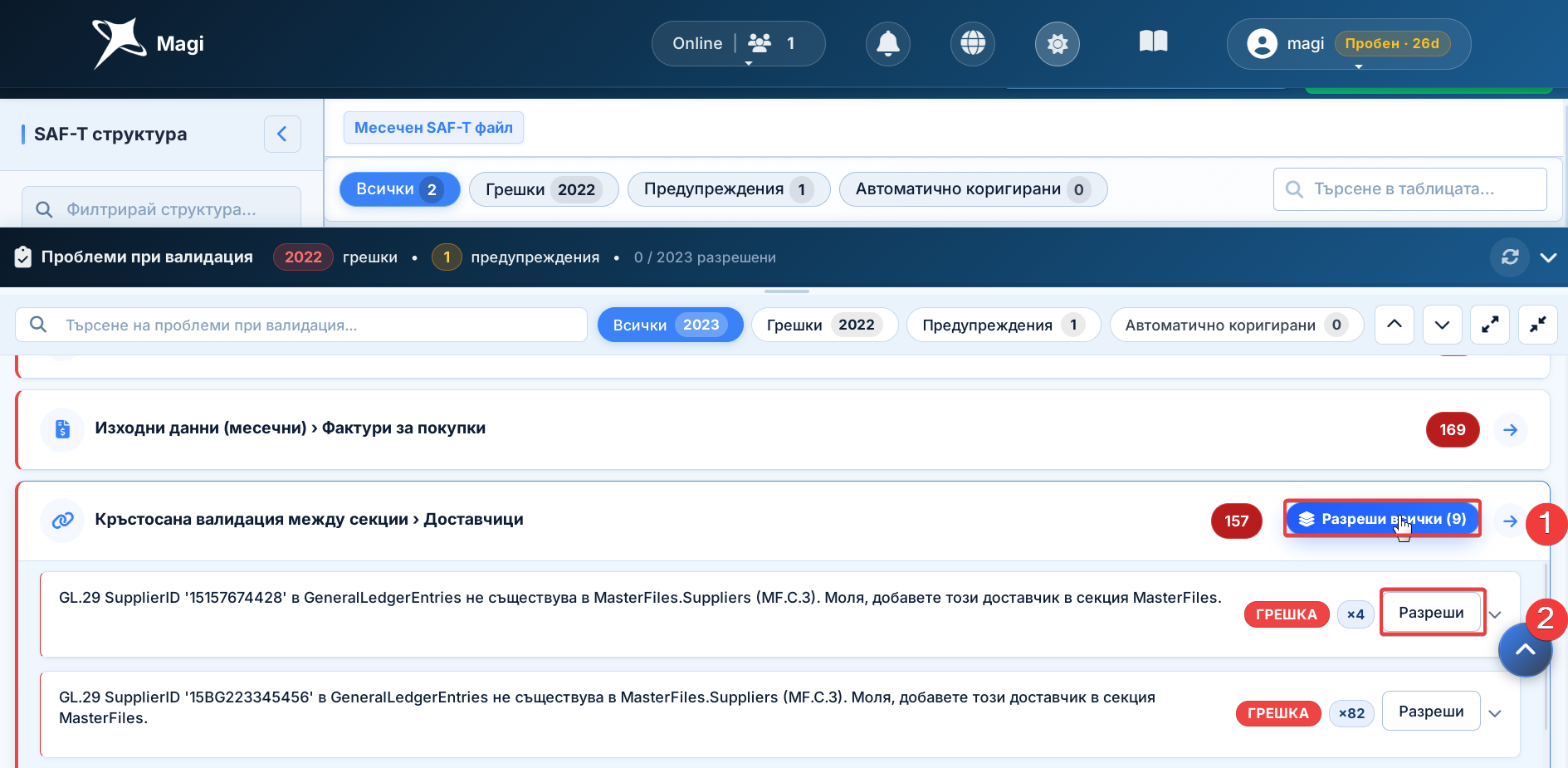Click Разреши for SupplierID 15157674428
This screenshot has width=1568, height=768.
click(1432, 613)
